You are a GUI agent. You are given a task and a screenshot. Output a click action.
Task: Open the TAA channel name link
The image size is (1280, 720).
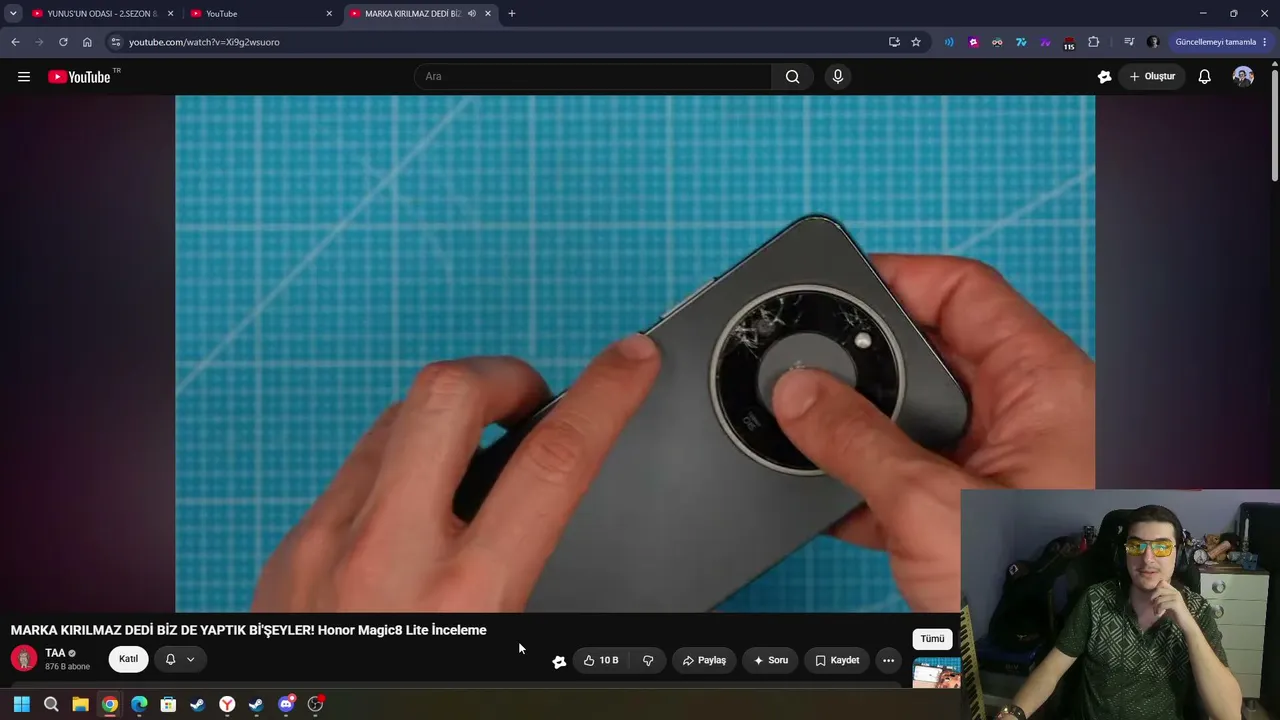point(55,653)
